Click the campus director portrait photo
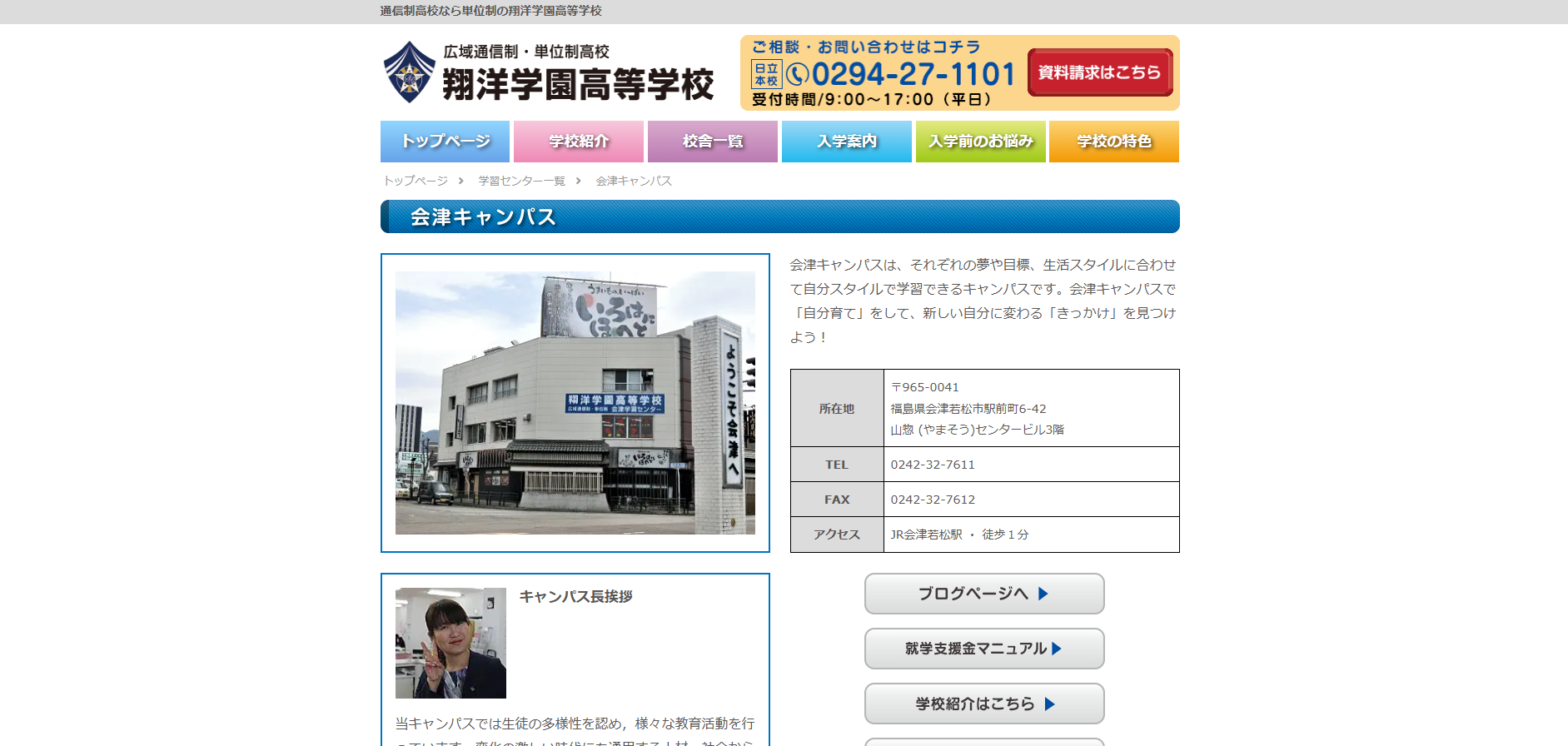The image size is (1568, 746). tap(450, 643)
